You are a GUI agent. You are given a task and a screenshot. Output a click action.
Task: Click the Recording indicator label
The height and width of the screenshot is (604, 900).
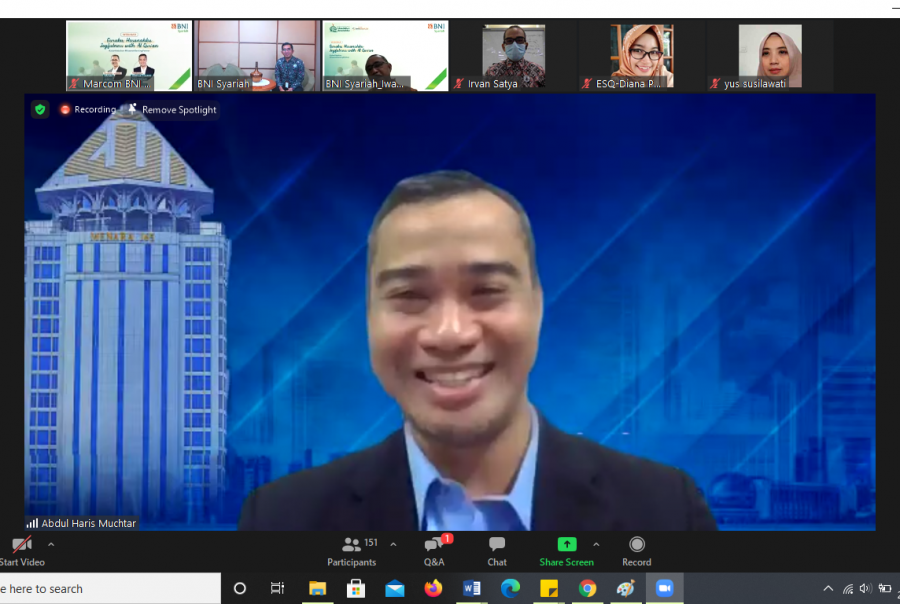coord(88,110)
